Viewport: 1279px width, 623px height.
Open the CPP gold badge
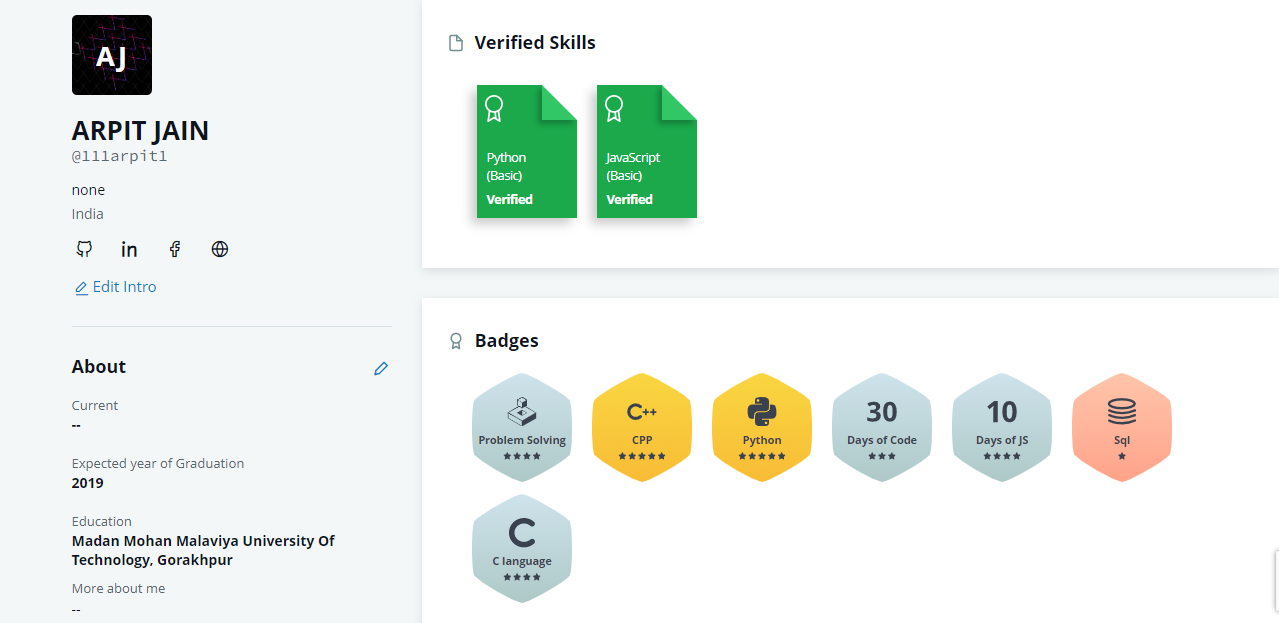tap(642, 427)
